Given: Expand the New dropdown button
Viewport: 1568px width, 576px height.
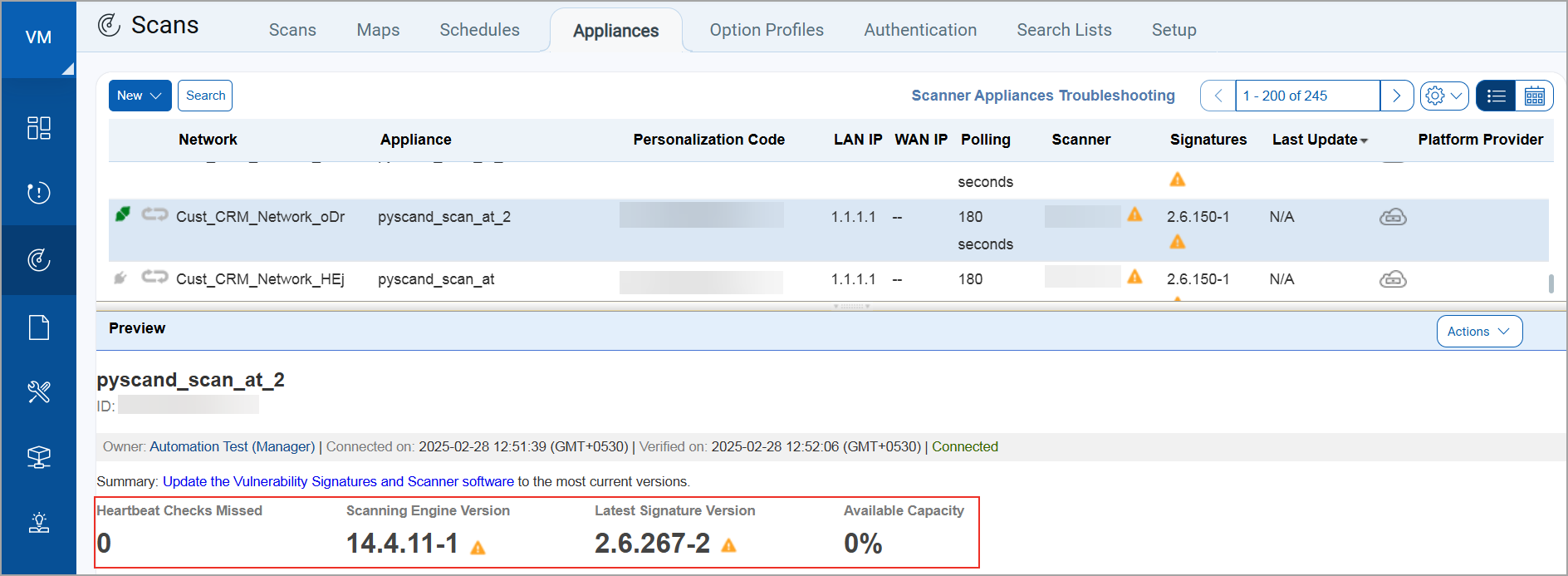Looking at the screenshot, I should click(x=140, y=96).
